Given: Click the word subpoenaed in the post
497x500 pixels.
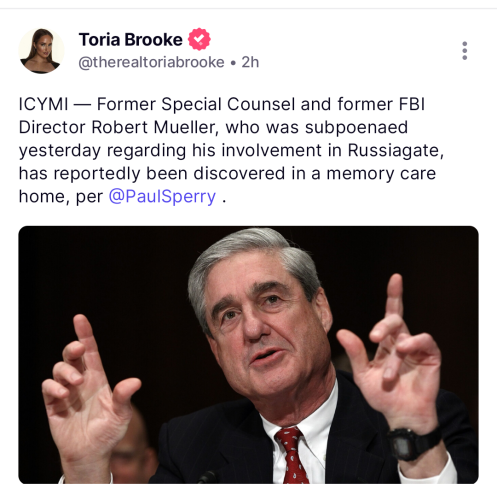Looking at the screenshot, I should click(356, 128).
